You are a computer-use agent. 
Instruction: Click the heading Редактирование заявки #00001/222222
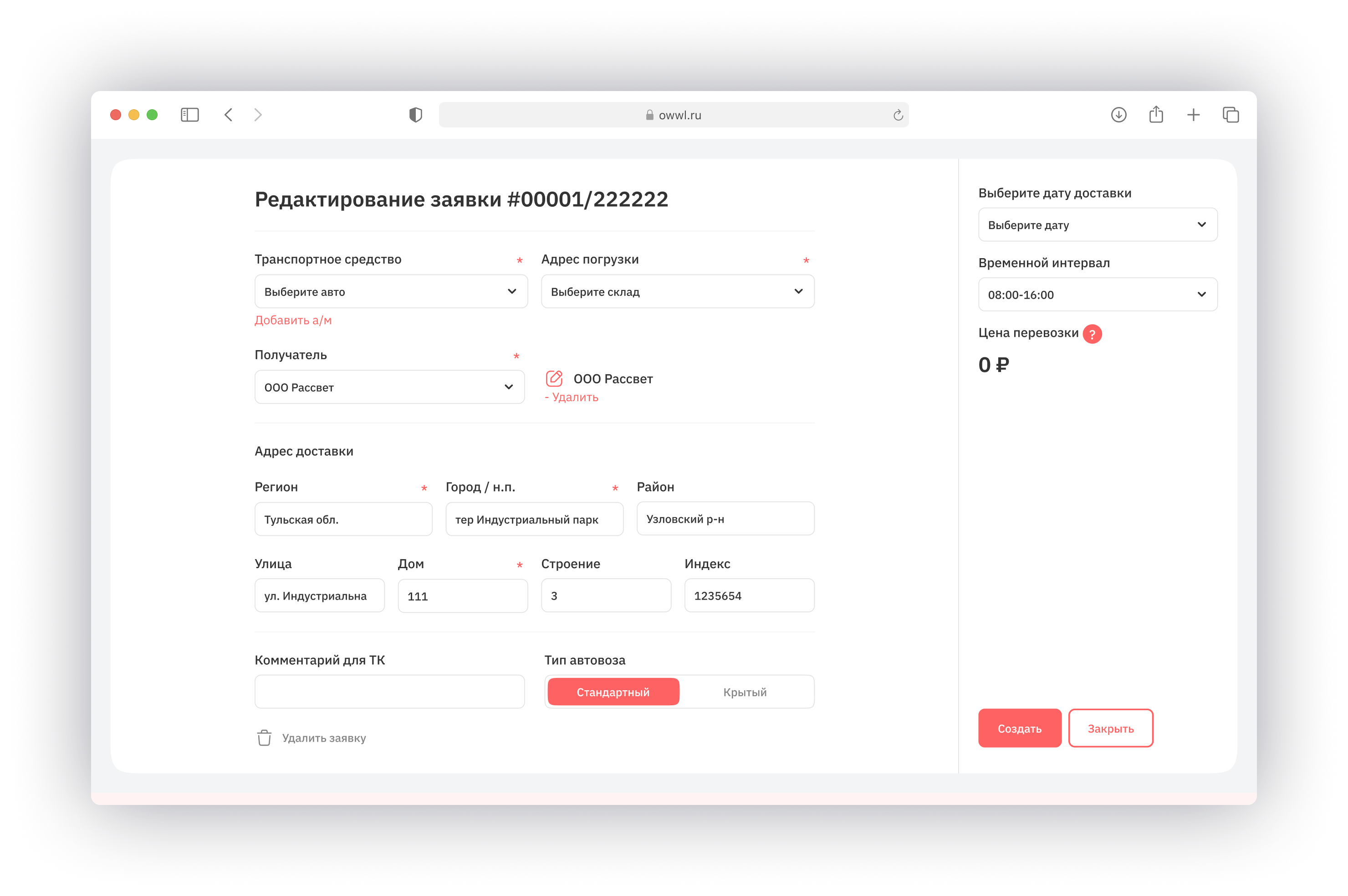[461, 199]
